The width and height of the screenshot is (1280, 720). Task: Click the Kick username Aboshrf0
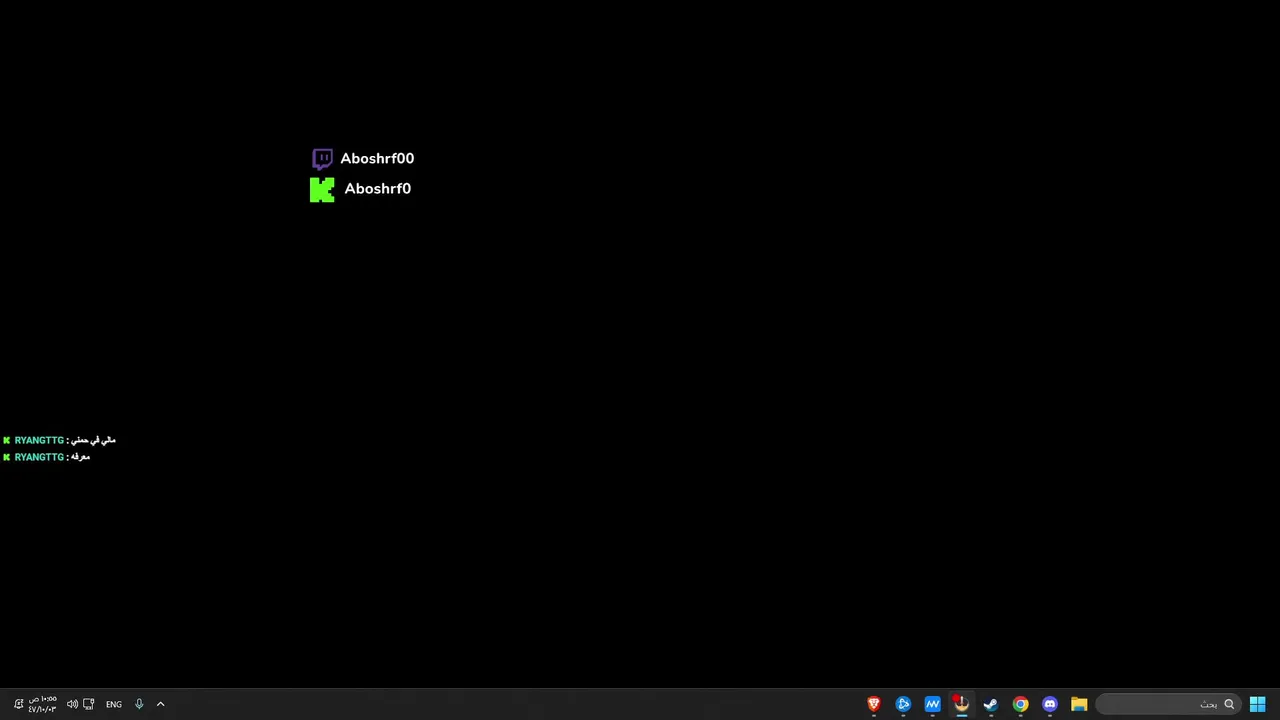tap(378, 188)
